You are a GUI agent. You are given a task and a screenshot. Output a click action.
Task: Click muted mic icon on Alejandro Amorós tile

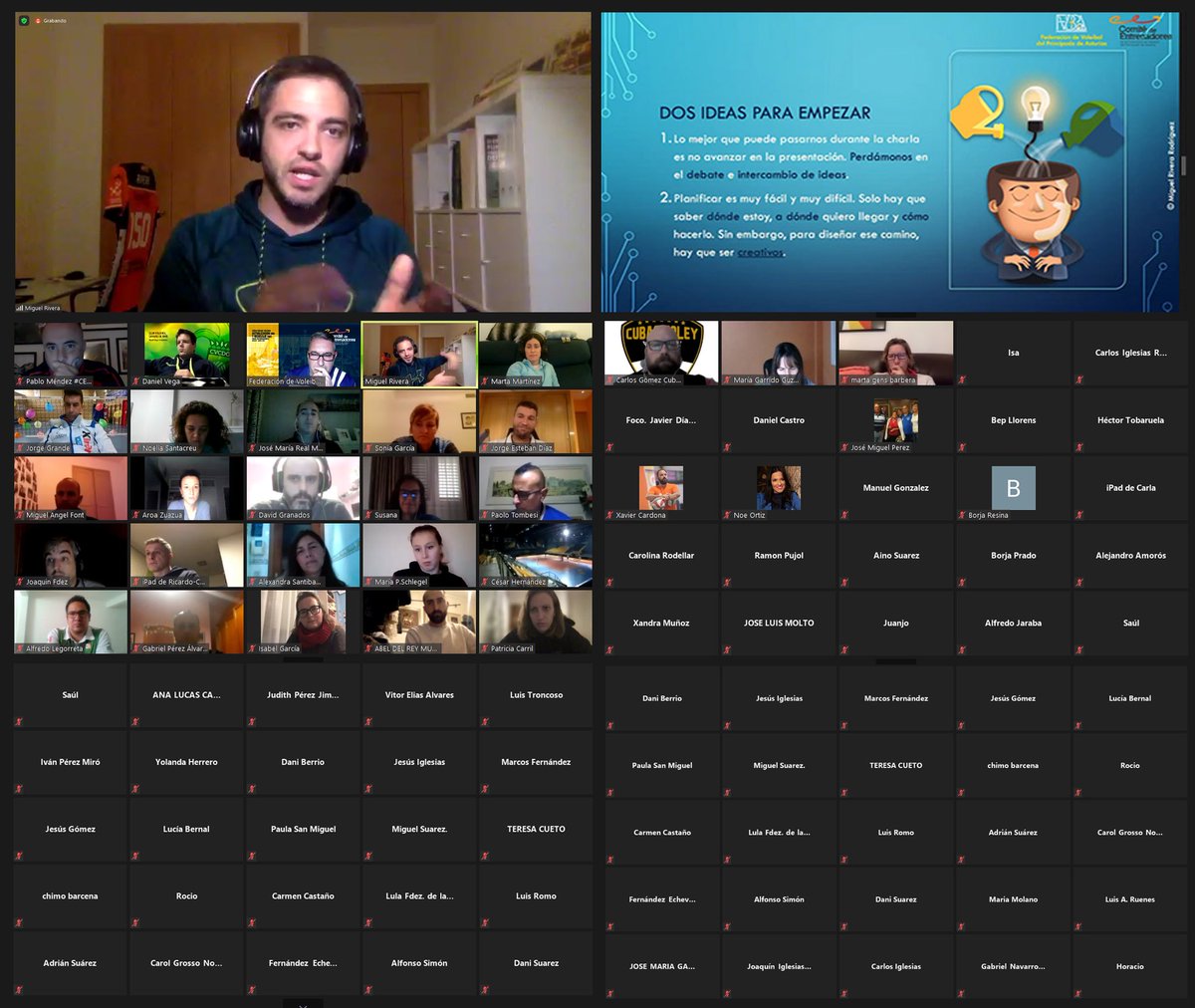pyautogui.click(x=1079, y=583)
